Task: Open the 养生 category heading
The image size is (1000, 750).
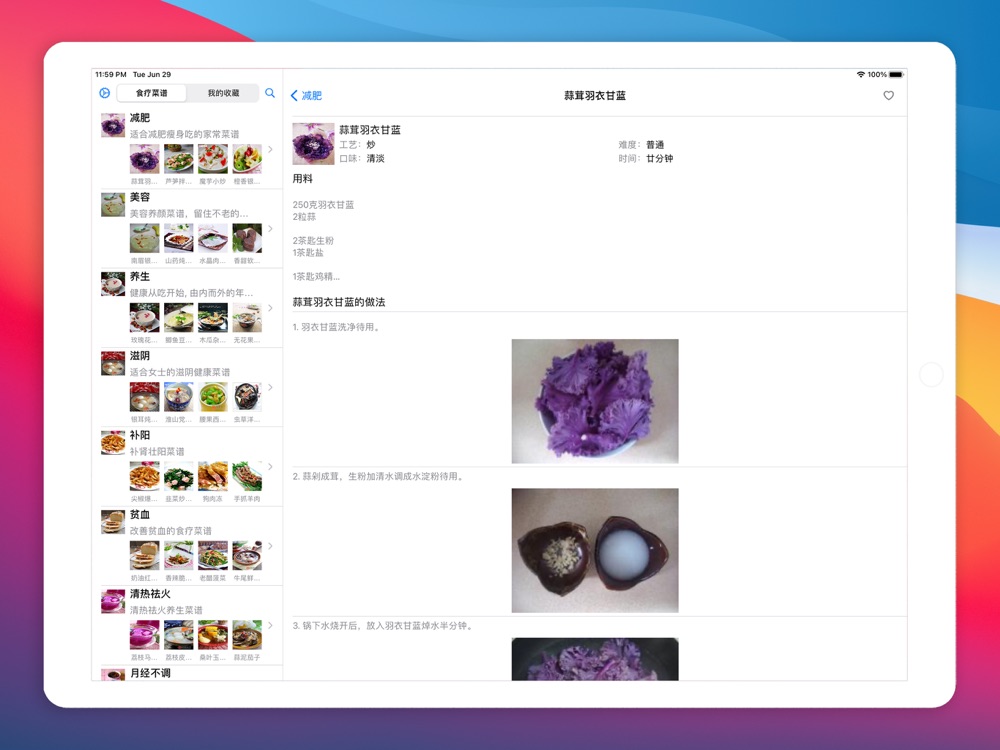Action: 140,277
